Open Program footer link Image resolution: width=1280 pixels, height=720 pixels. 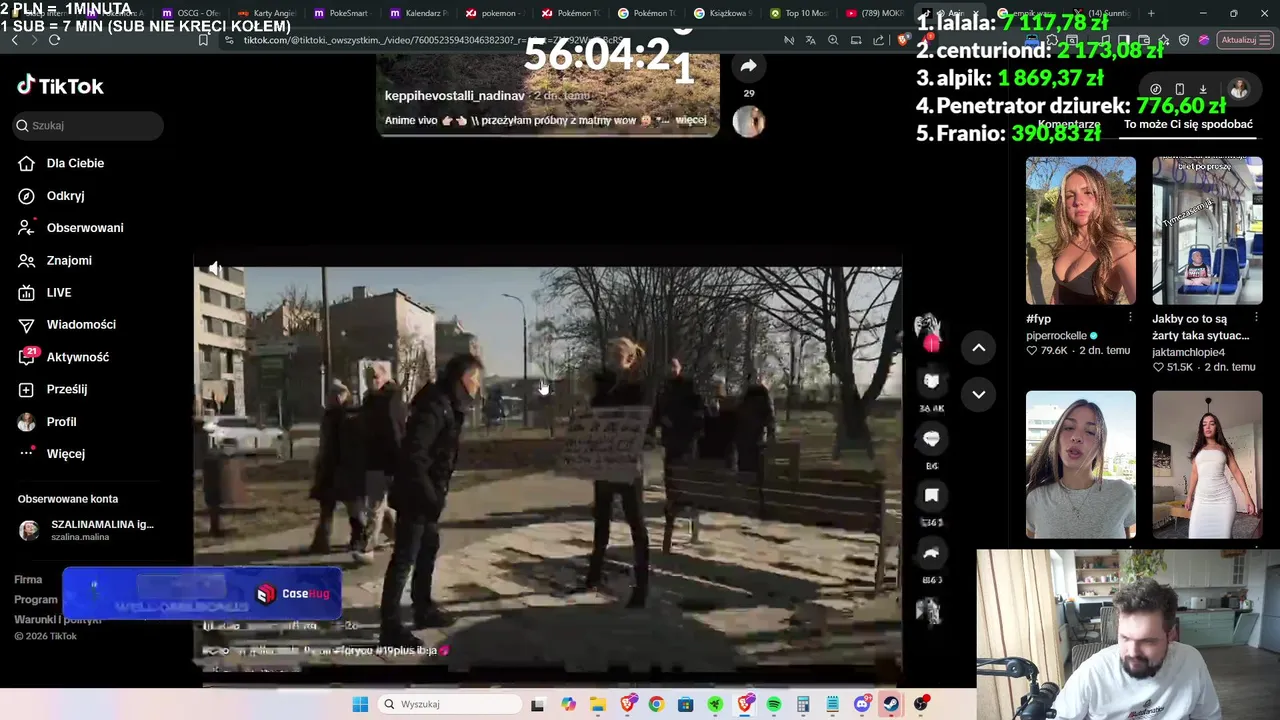coord(36,600)
